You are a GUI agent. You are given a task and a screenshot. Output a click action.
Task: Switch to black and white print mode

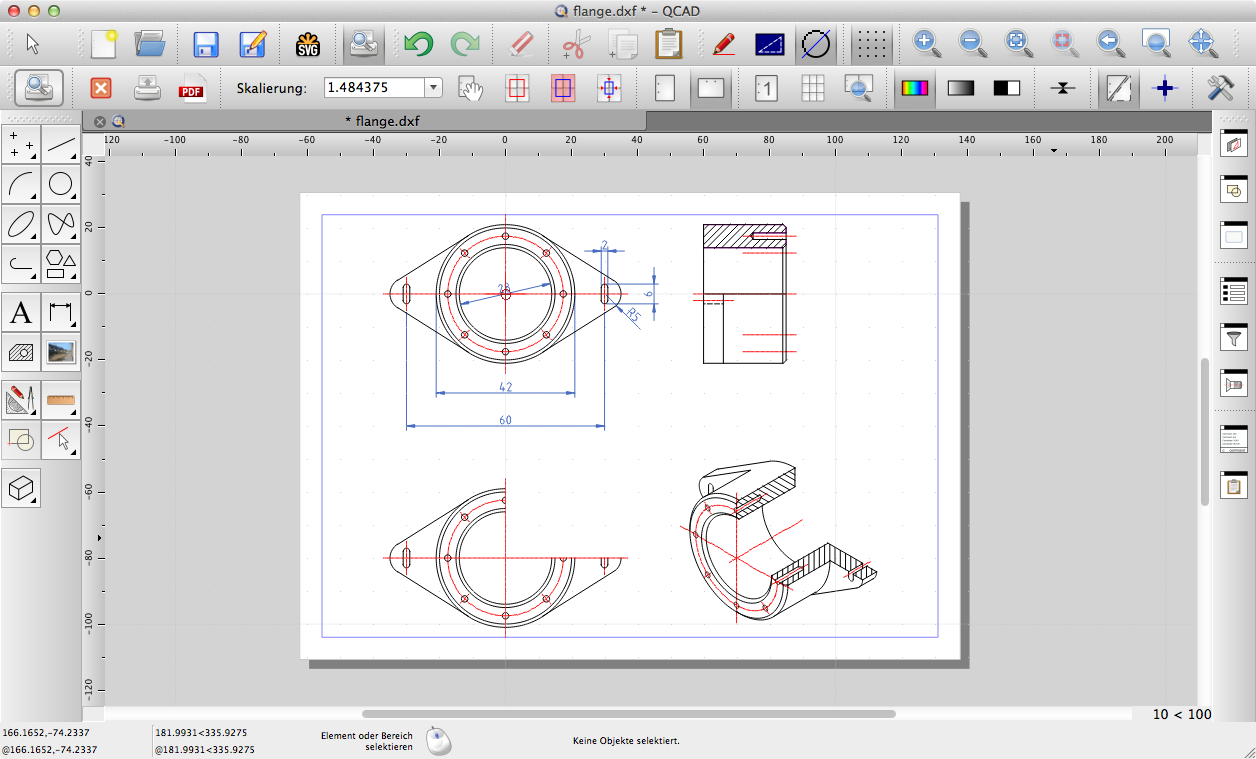click(1006, 88)
